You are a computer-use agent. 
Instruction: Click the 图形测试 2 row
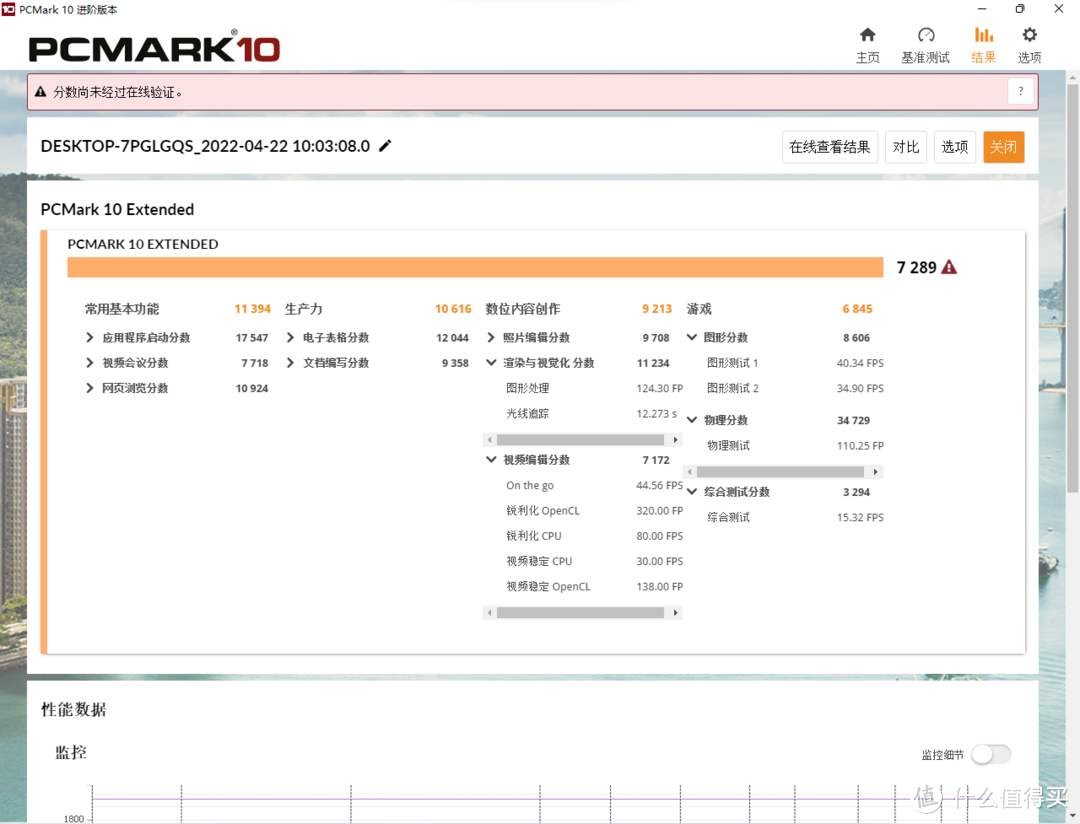point(795,388)
